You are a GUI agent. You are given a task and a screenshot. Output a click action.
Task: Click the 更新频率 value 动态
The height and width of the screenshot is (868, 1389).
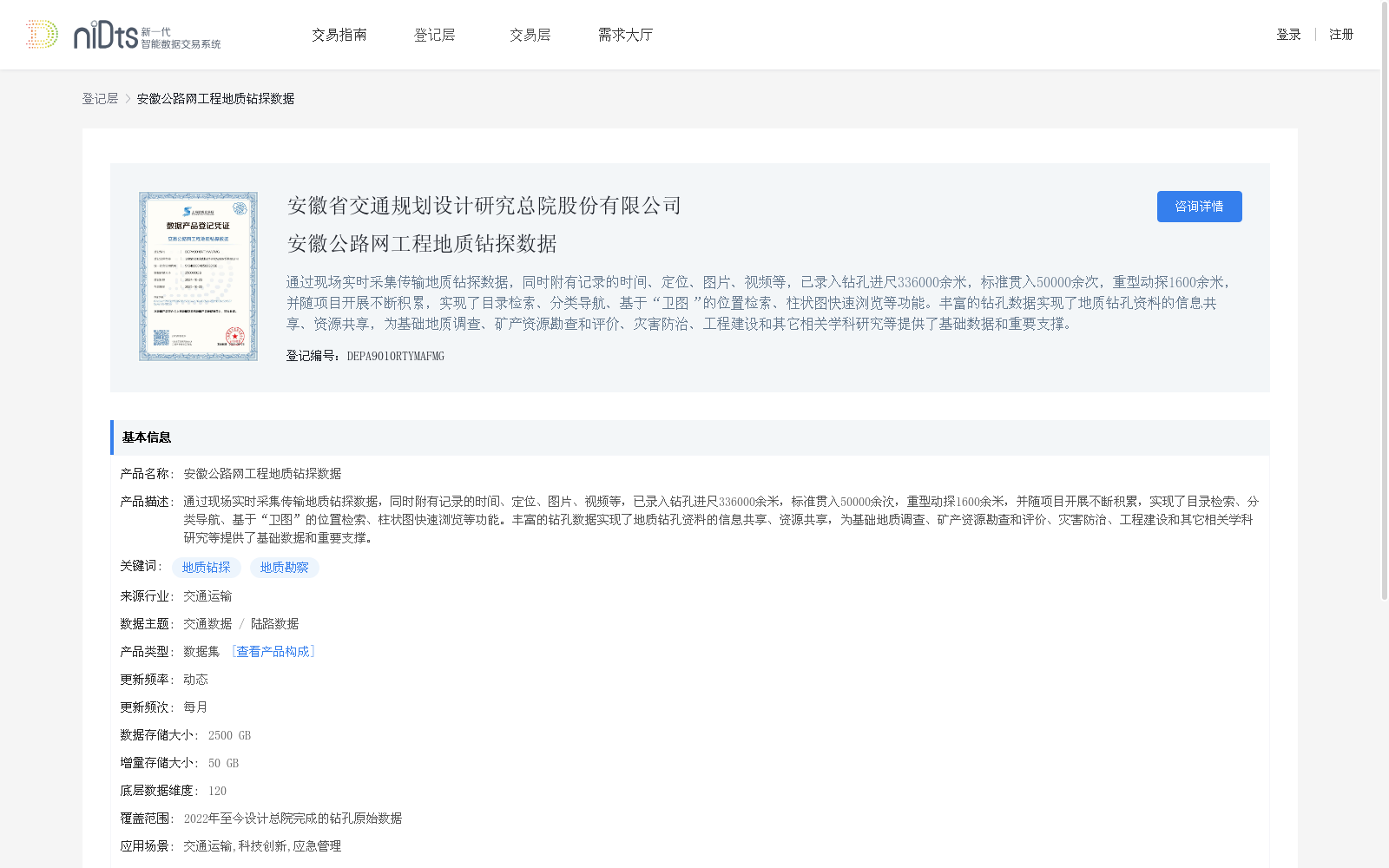click(195, 680)
